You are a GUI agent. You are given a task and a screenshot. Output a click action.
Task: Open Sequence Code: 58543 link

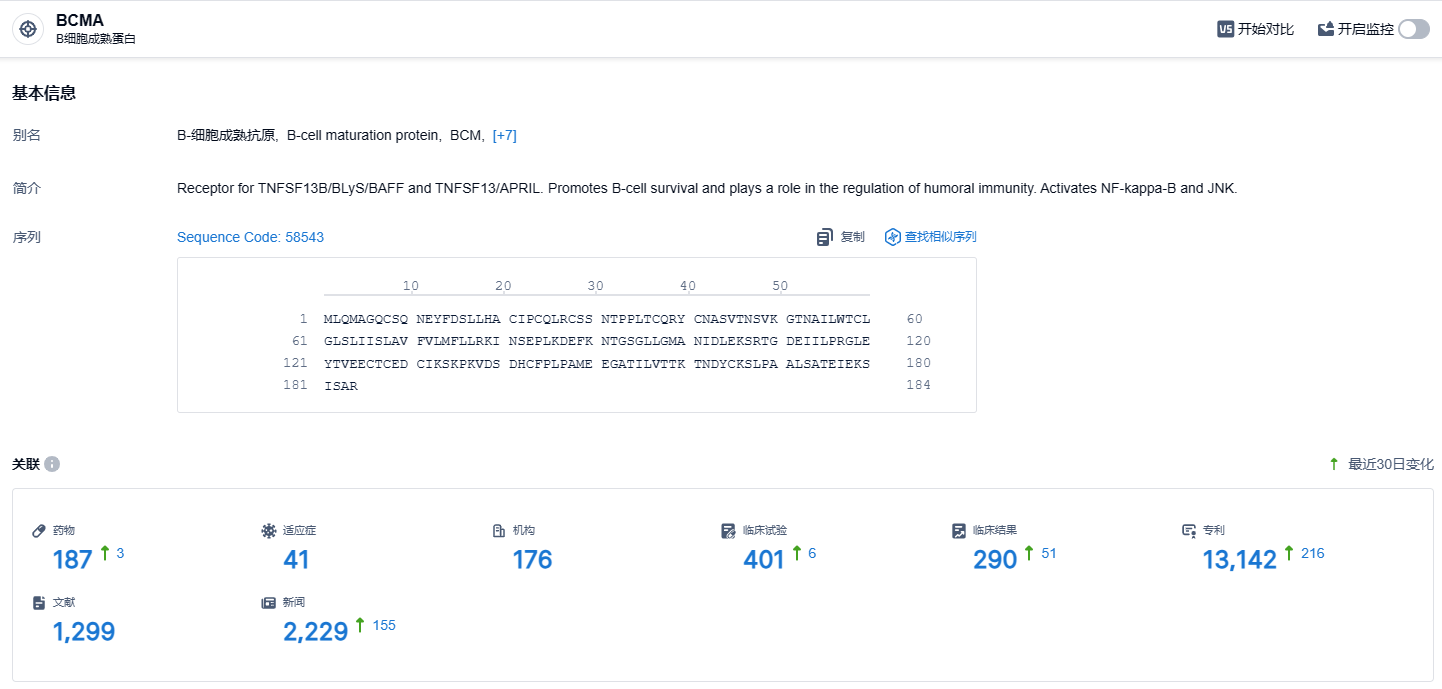pos(250,237)
